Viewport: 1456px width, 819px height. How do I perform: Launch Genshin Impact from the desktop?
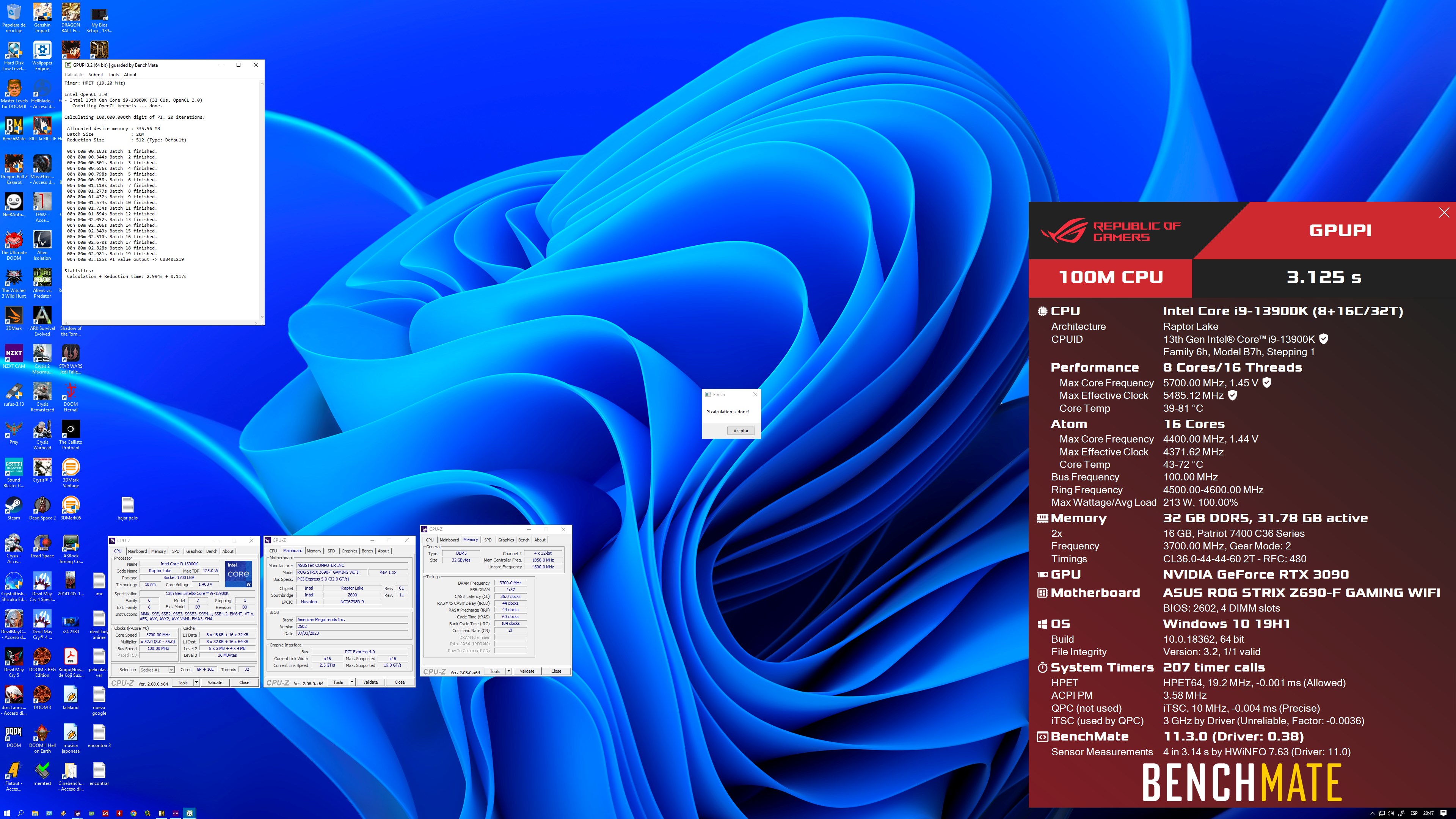pyautogui.click(x=42, y=17)
